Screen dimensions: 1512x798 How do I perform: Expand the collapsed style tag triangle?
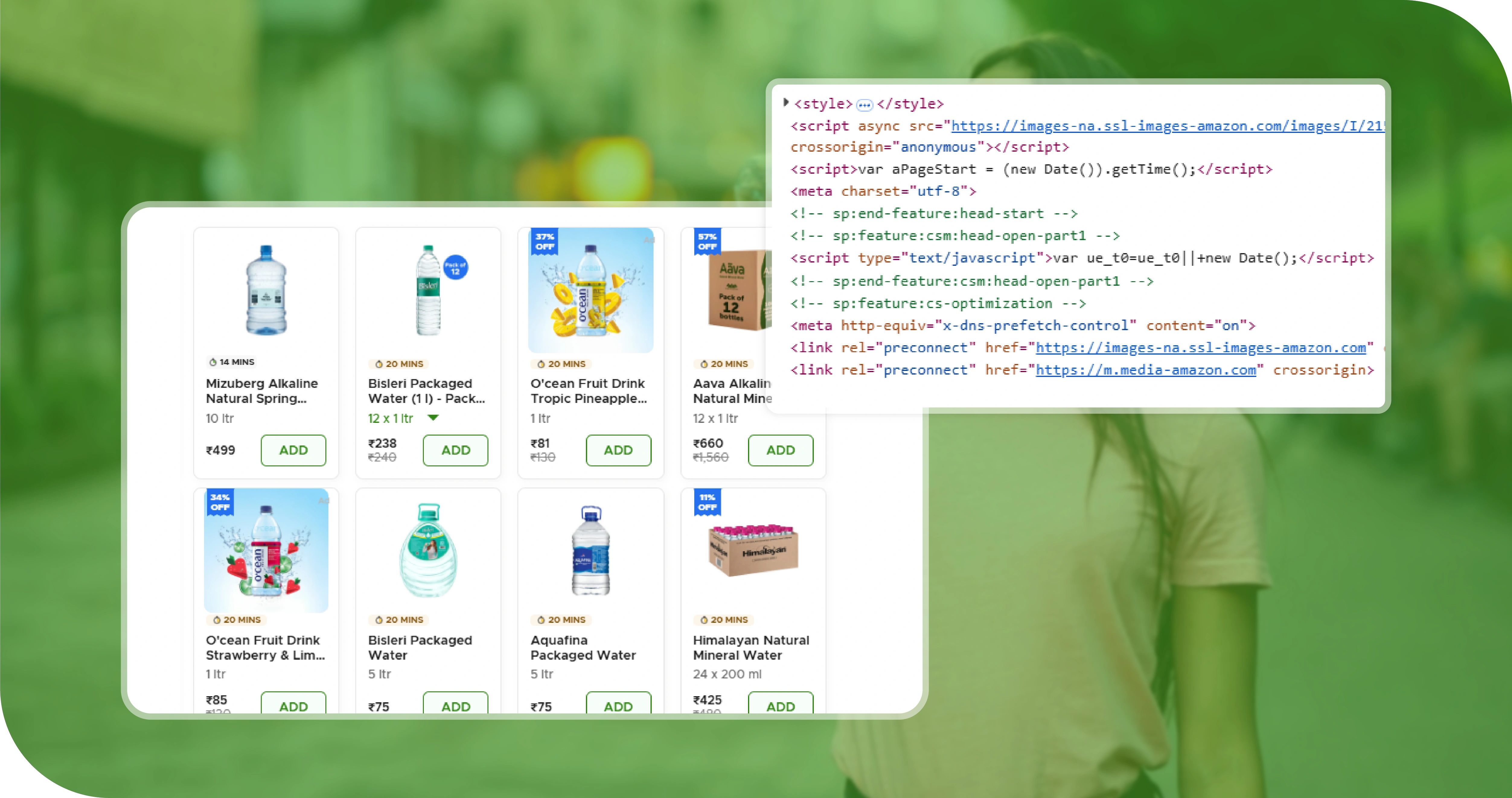click(x=786, y=103)
